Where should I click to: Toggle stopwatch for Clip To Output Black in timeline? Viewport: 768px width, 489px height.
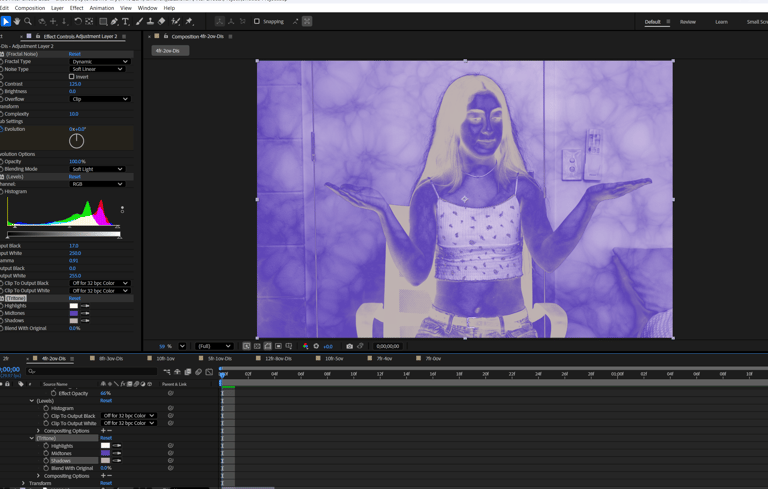pos(46,416)
